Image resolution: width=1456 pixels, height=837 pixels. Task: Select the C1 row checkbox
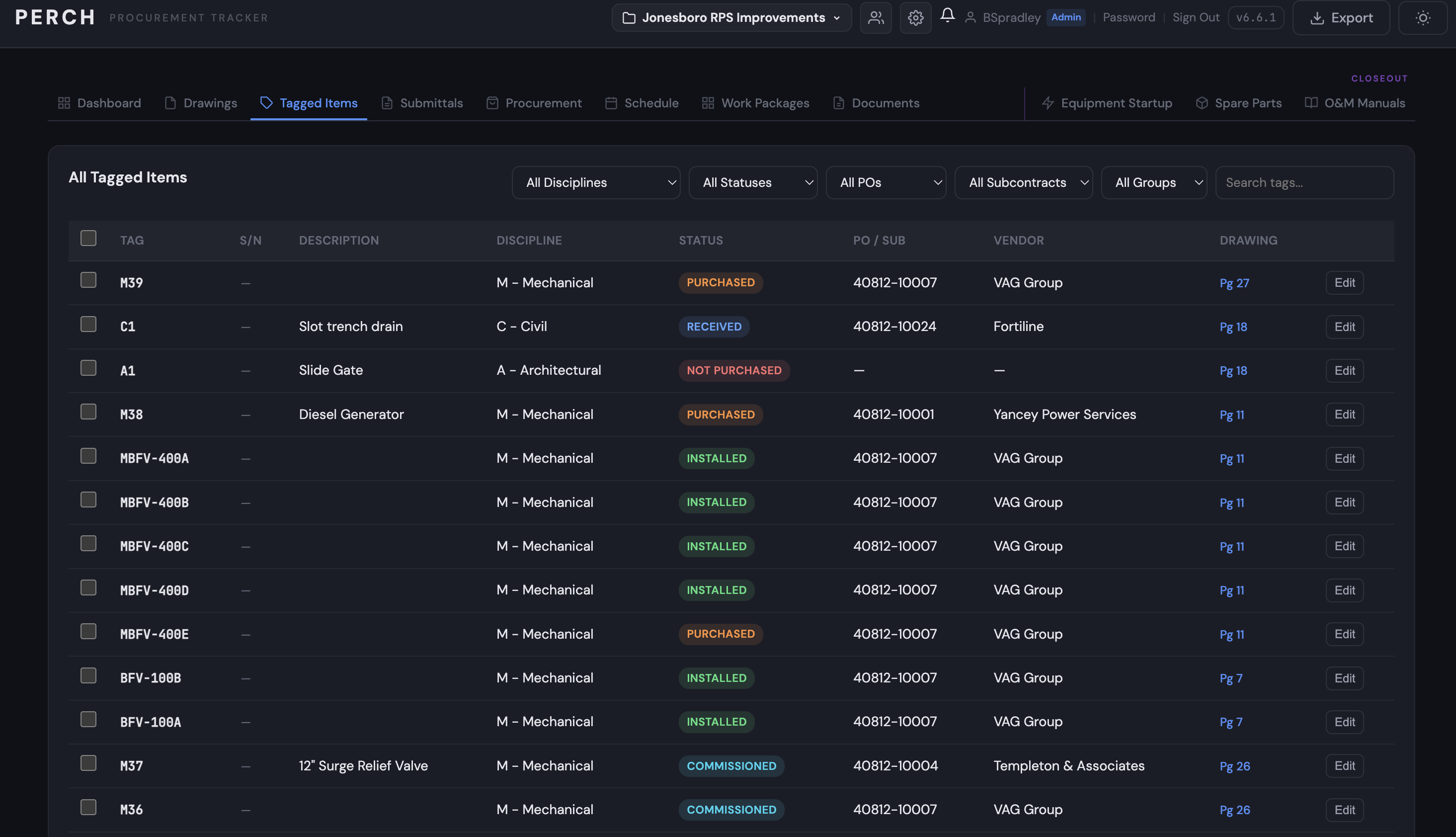pyautogui.click(x=88, y=324)
